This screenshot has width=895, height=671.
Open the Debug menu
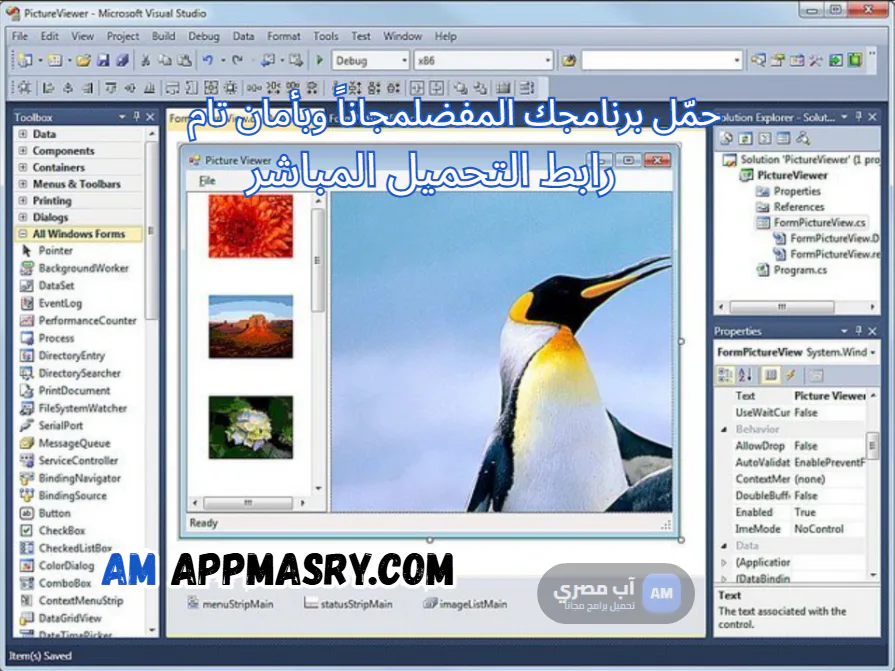click(204, 36)
